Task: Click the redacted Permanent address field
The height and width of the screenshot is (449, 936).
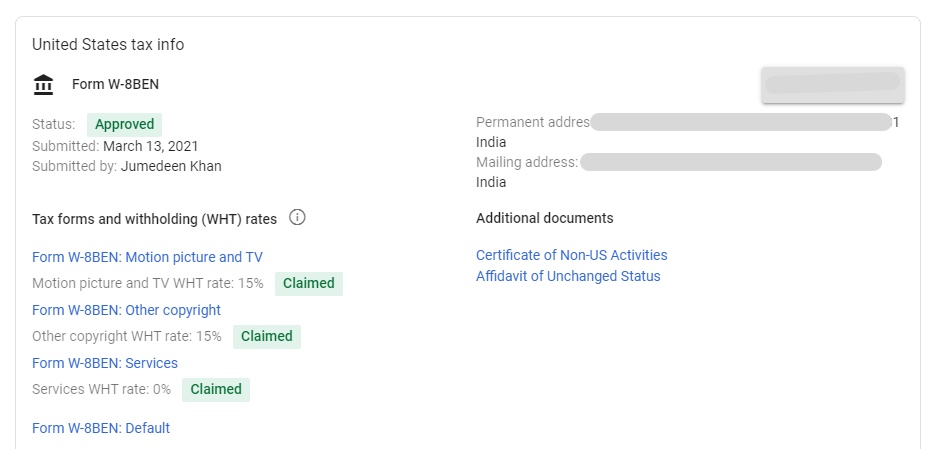Action: click(x=741, y=122)
